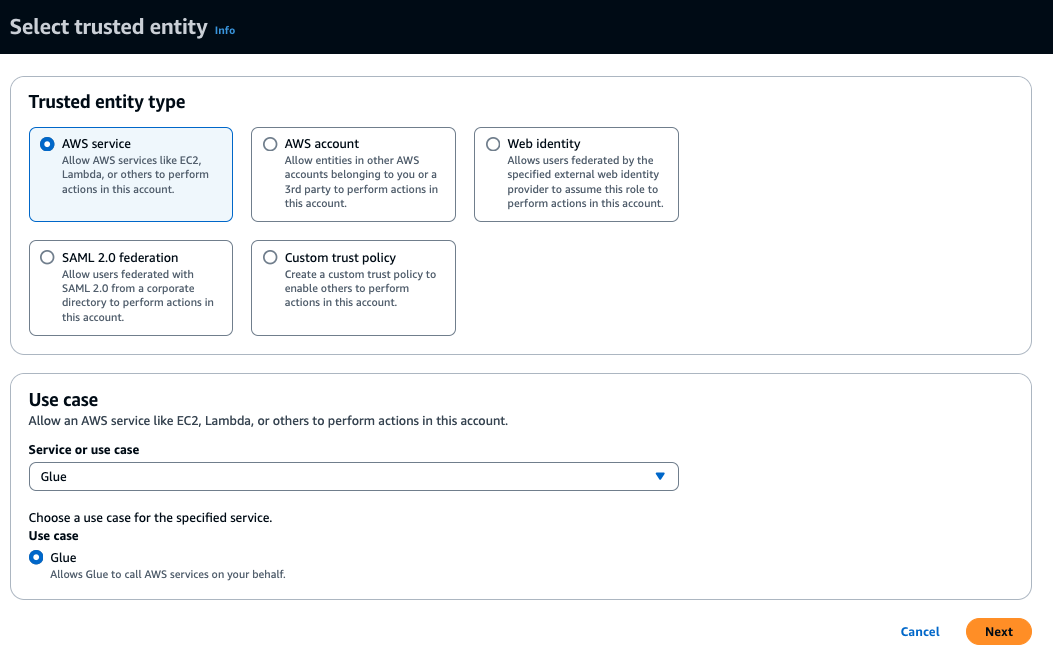Click the blue dropdown arrow beside Glue
The image size is (1053, 661).
660,476
